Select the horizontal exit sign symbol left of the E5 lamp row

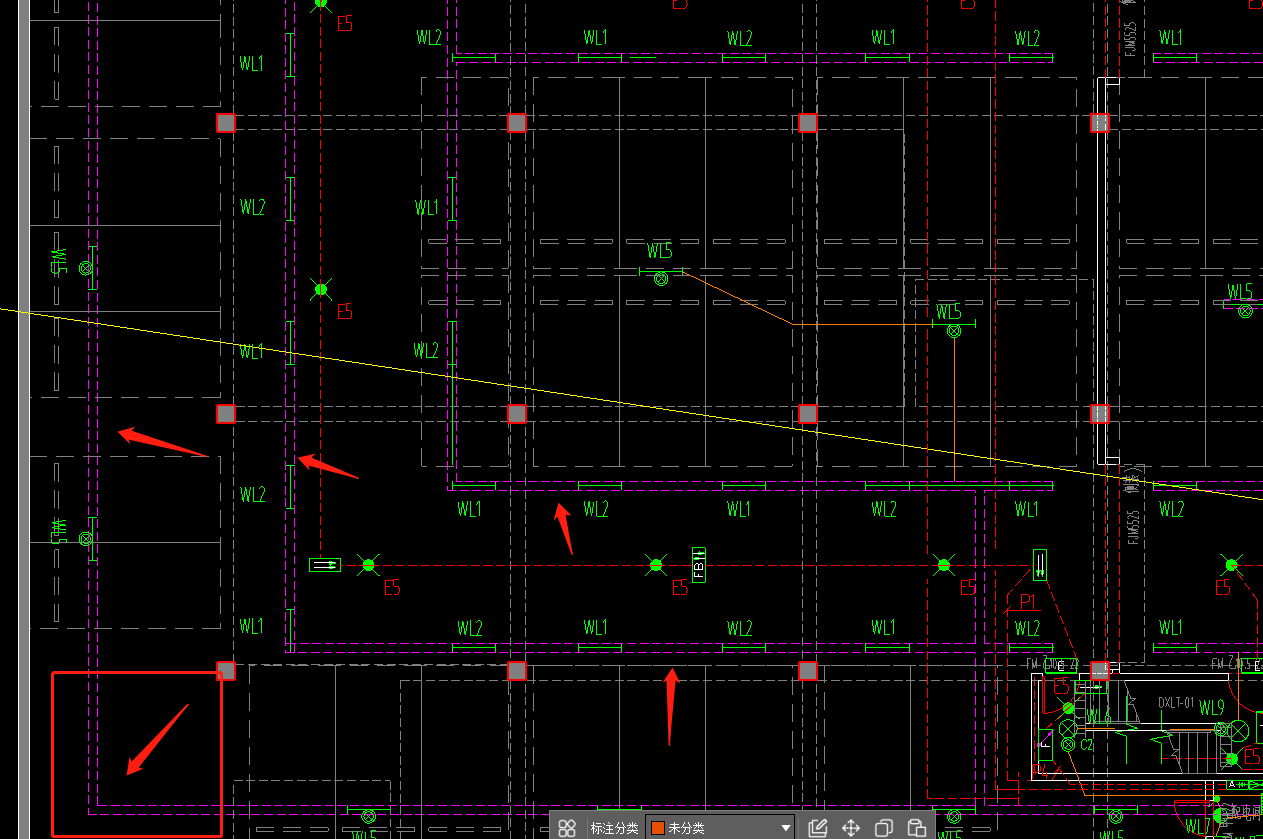325,565
